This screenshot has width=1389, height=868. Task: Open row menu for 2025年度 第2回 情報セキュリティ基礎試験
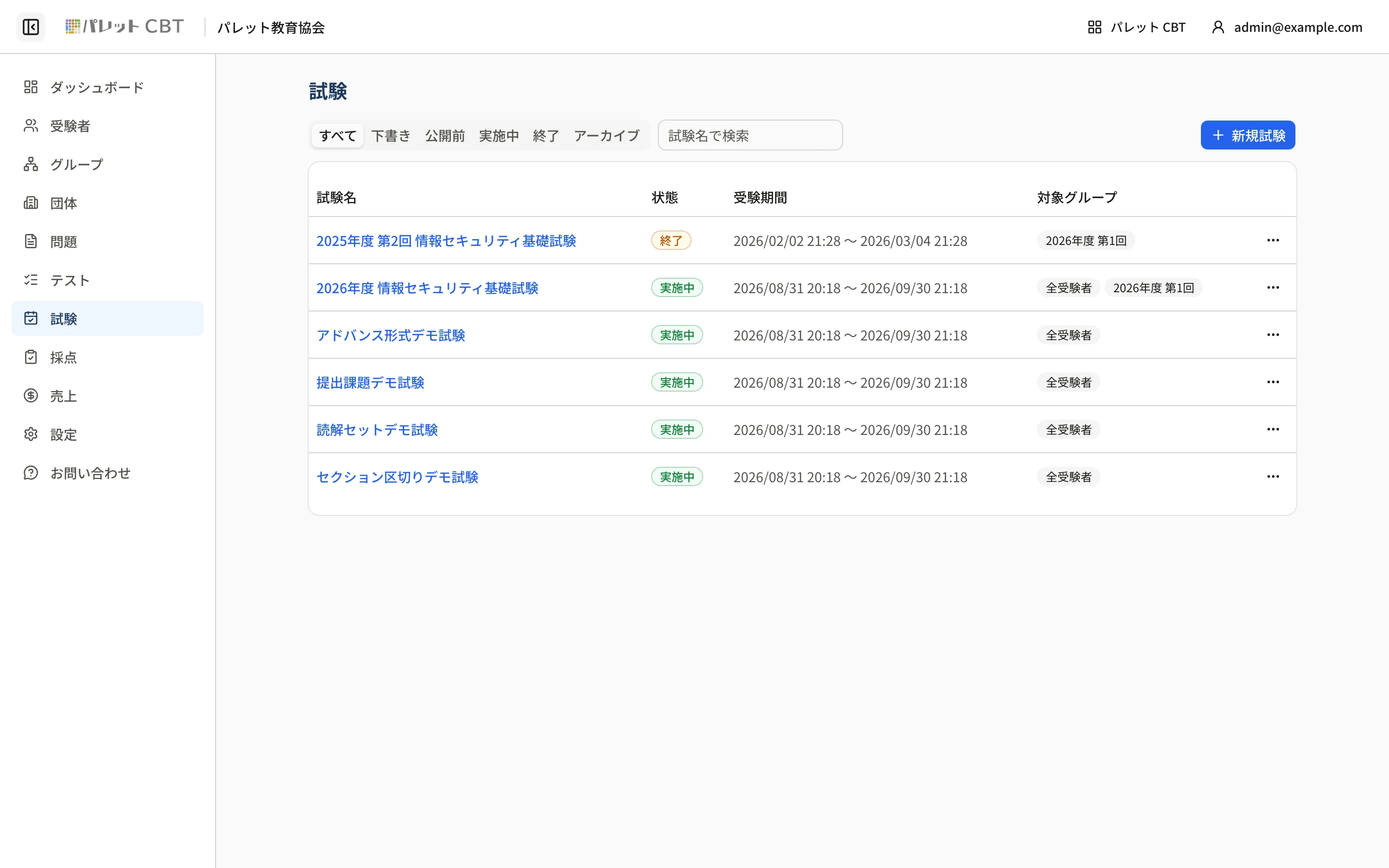coord(1273,240)
